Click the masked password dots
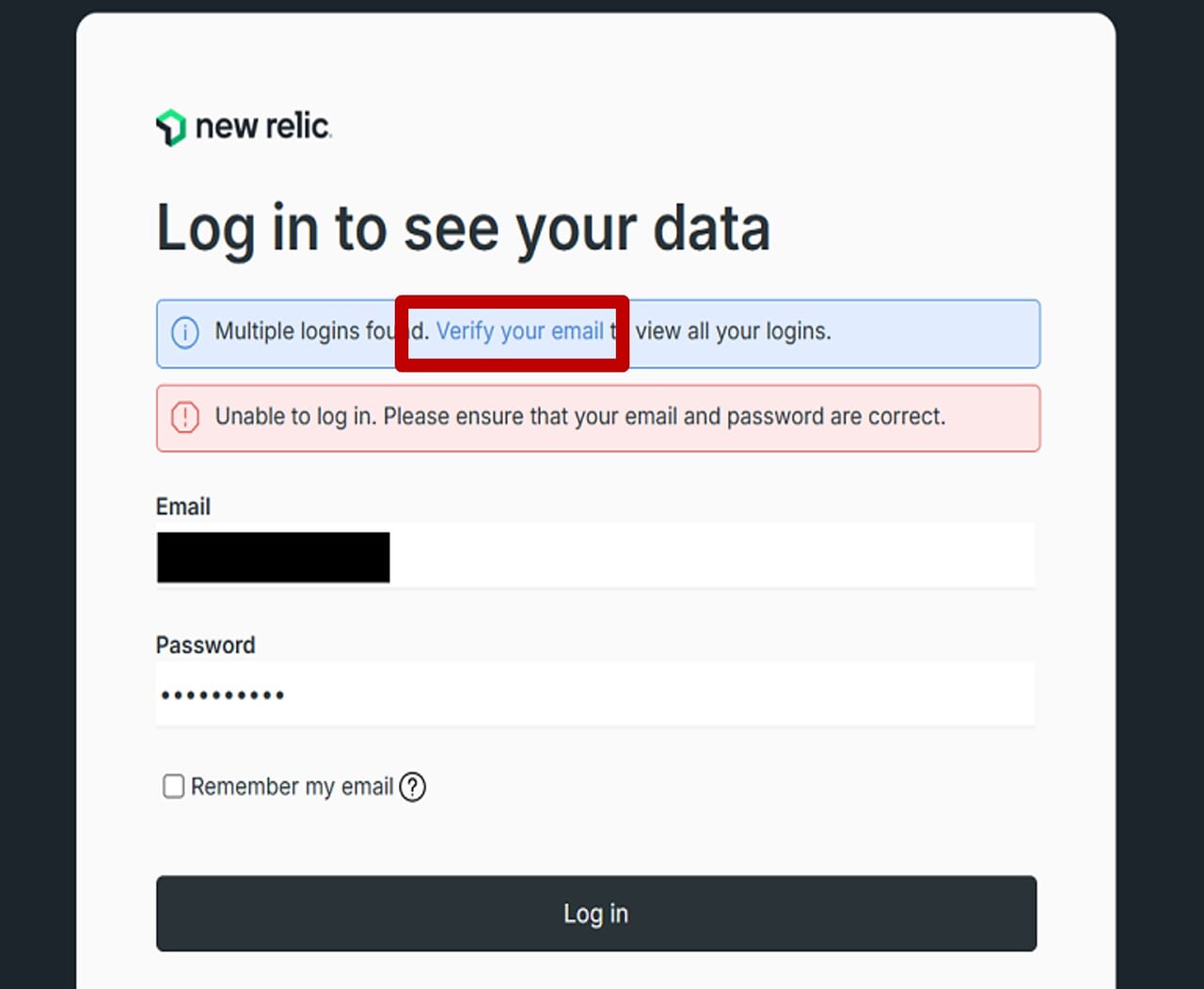This screenshot has width=1204, height=989. 222,695
